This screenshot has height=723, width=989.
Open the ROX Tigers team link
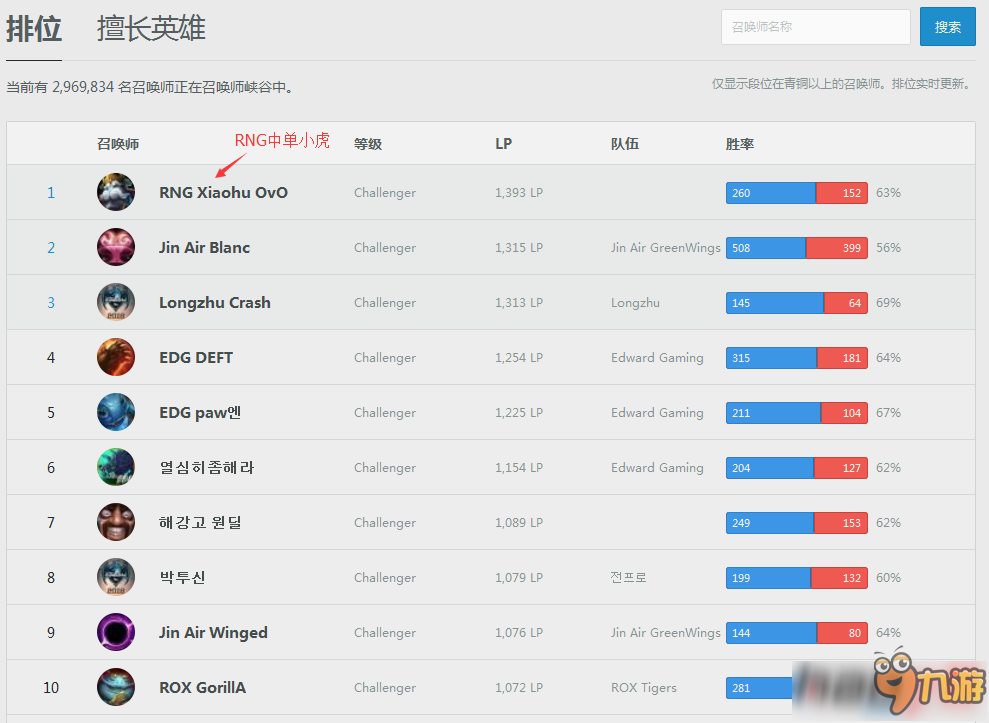coord(643,688)
